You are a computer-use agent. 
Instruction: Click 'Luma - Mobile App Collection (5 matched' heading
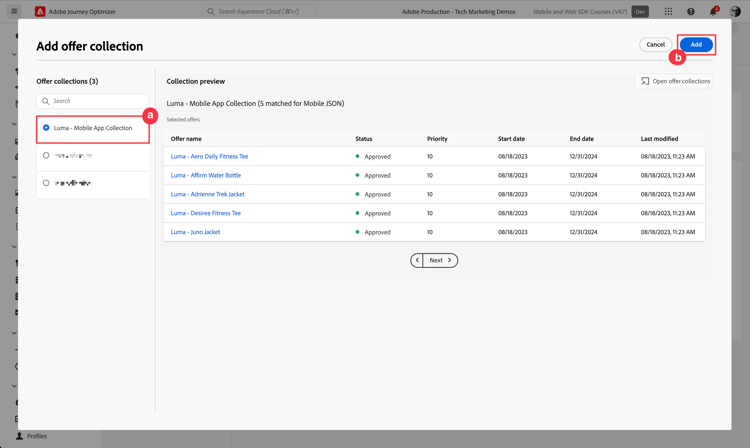tap(255, 103)
